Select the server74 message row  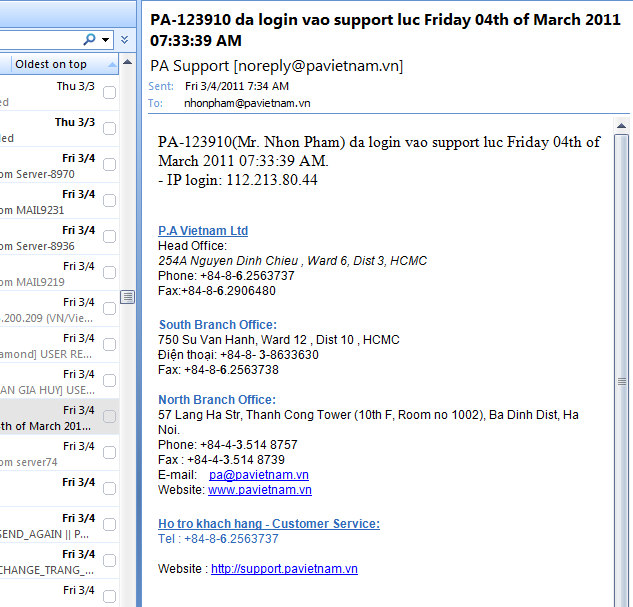coord(59,453)
